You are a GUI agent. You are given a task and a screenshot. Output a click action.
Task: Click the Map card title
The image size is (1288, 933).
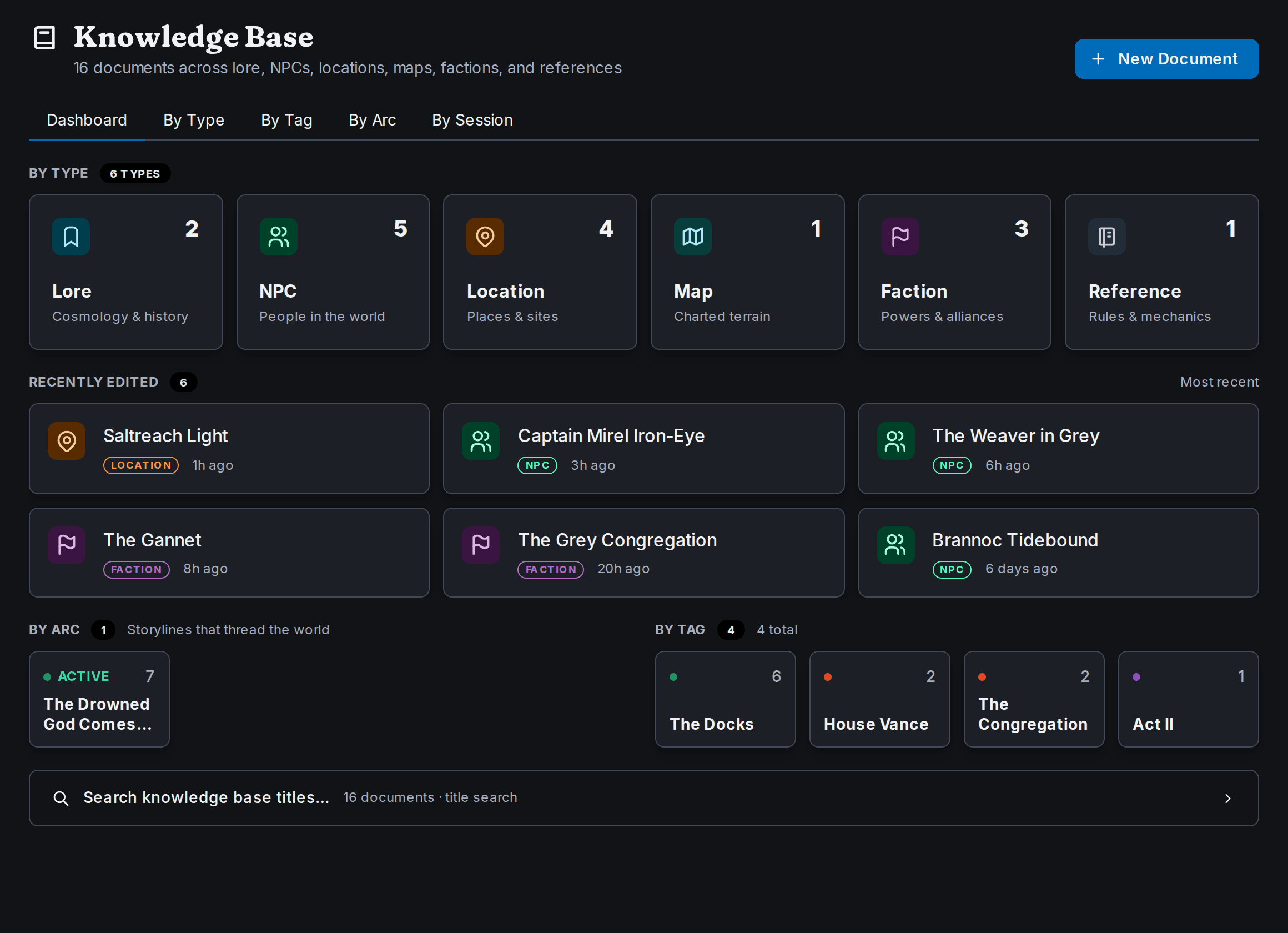[692, 292]
